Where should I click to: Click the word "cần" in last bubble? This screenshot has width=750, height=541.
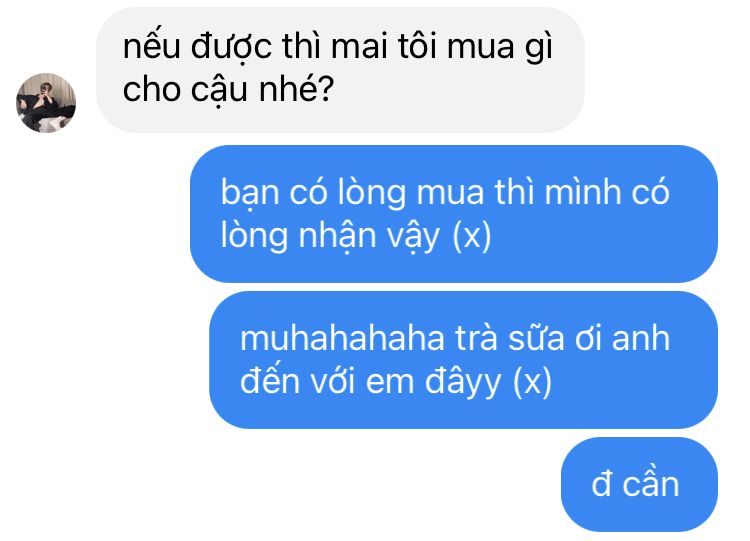point(651,484)
